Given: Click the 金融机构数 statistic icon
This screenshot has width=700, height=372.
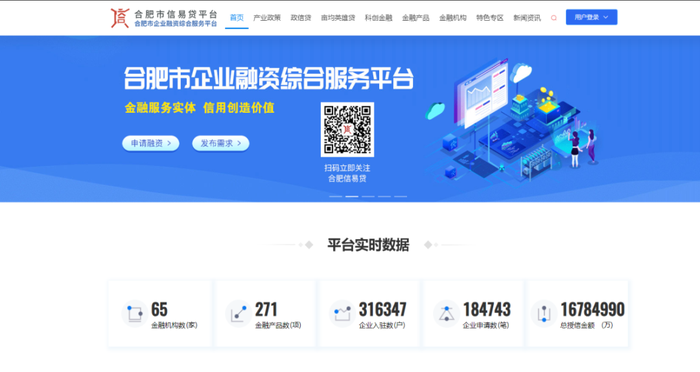Looking at the screenshot, I should pos(134,313).
